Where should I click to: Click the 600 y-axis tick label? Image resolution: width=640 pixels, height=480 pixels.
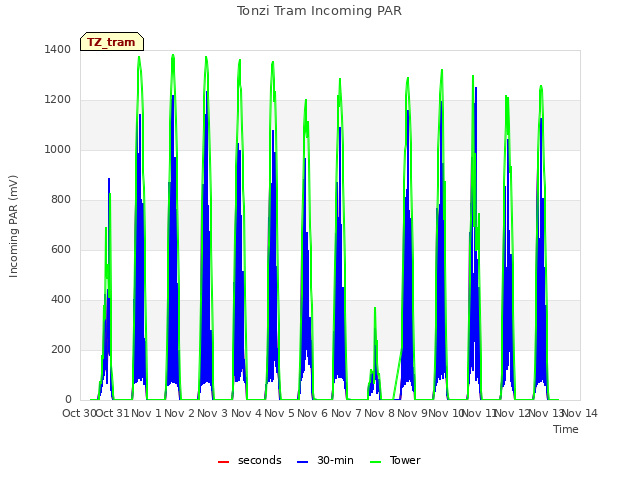tap(61, 249)
